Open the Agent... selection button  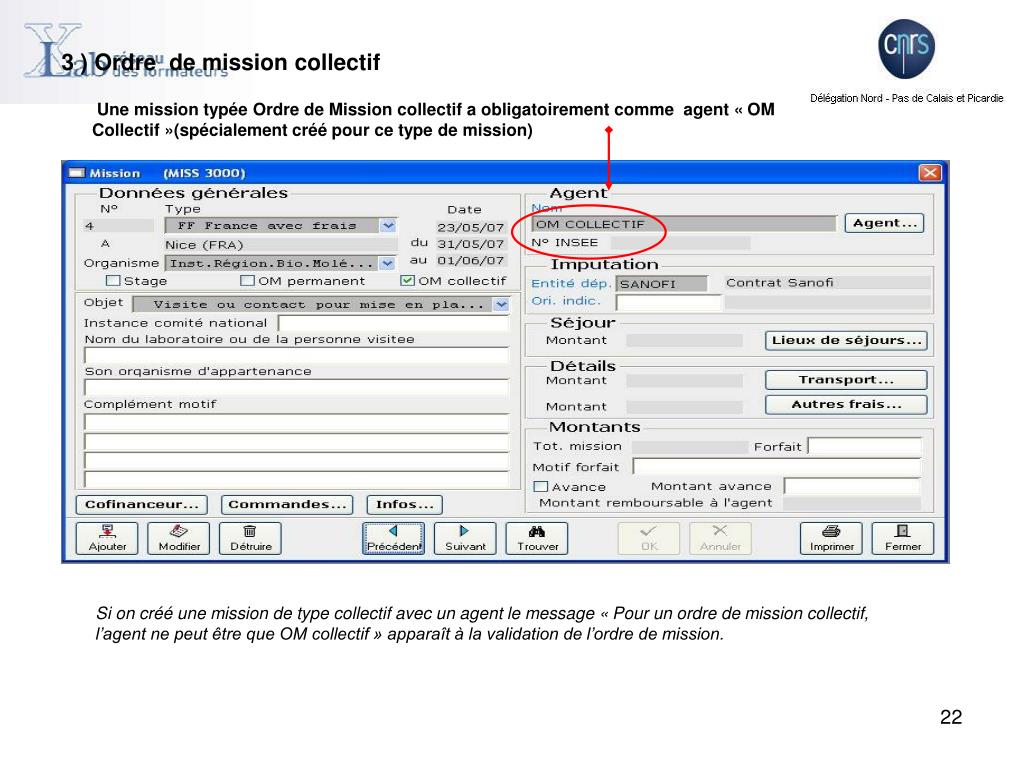tap(885, 223)
